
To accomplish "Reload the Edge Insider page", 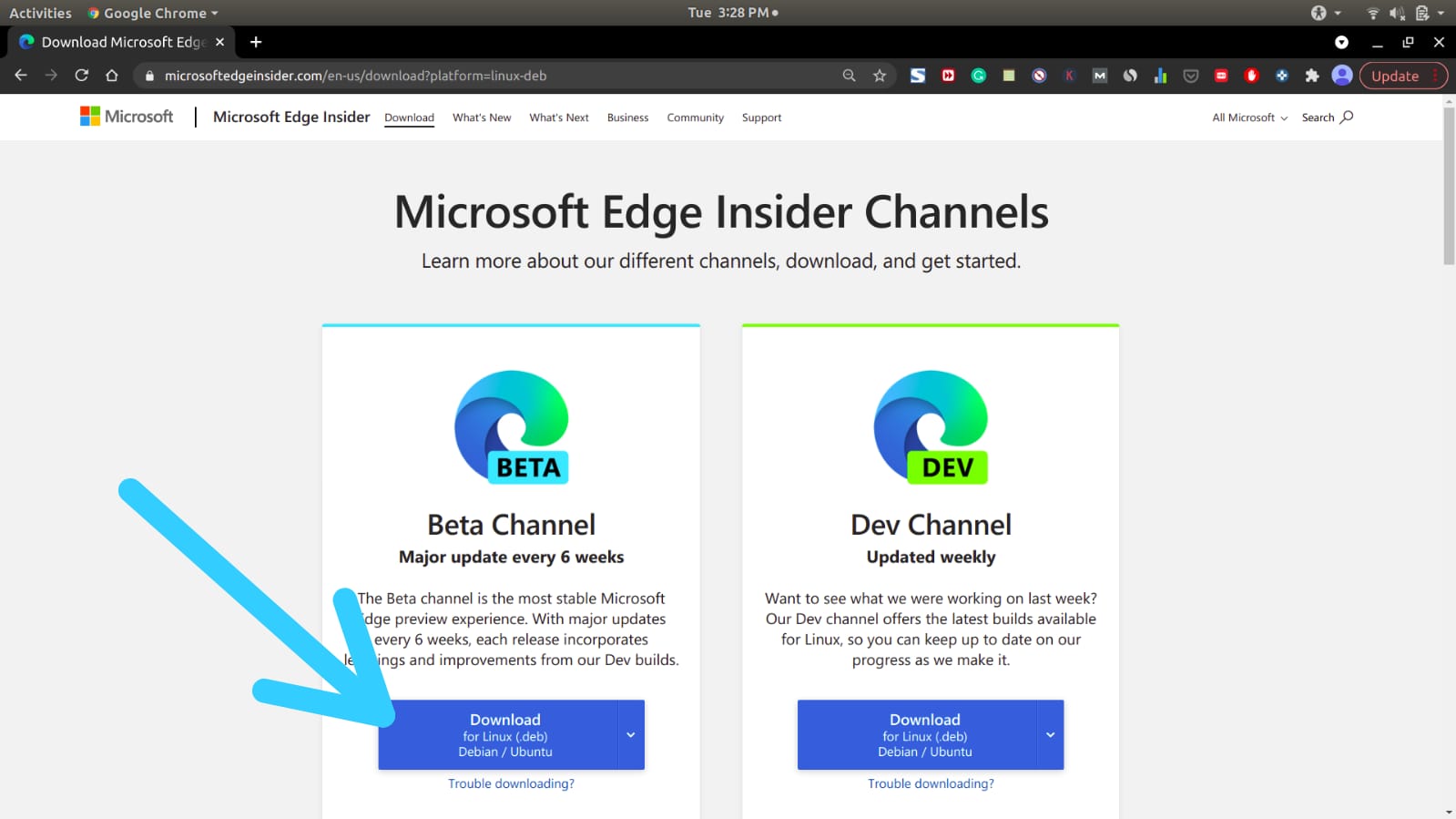I will (82, 76).
